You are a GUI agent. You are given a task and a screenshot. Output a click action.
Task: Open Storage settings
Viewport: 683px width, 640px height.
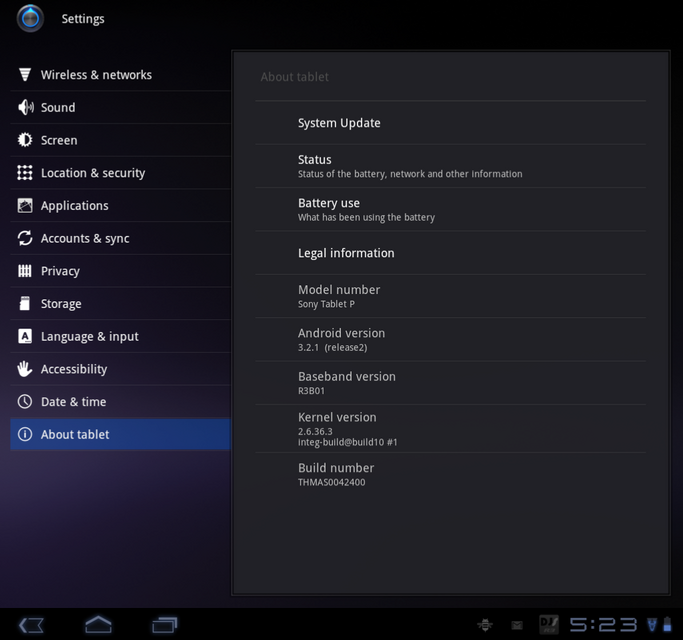121,303
